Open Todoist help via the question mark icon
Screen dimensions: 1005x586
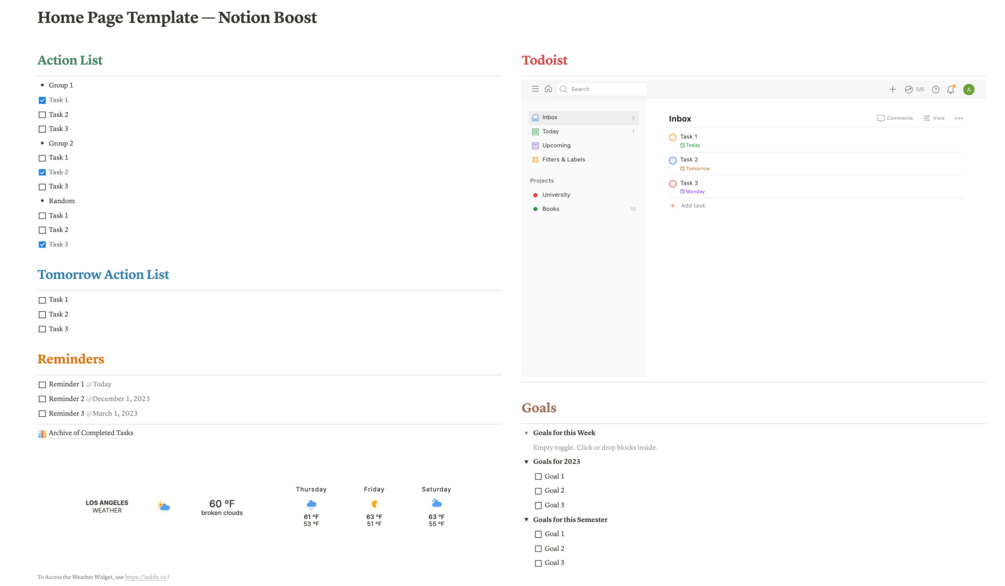tap(935, 89)
